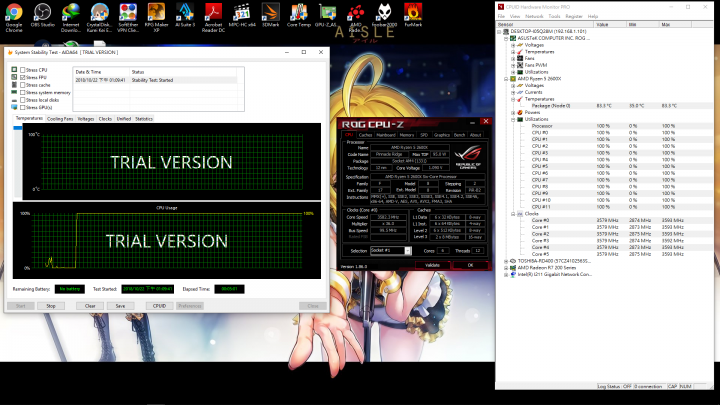
Task: Open the Memory tab in ROG CPU-Z
Action: (x=406, y=135)
